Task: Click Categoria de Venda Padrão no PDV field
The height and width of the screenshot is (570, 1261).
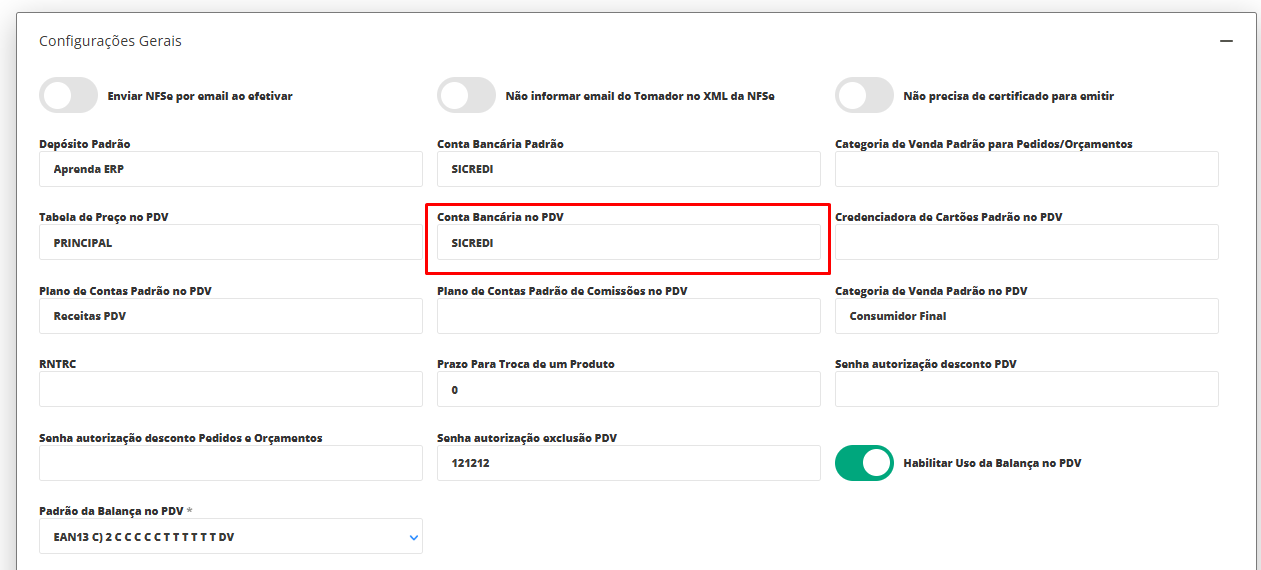Action: coord(1026,316)
